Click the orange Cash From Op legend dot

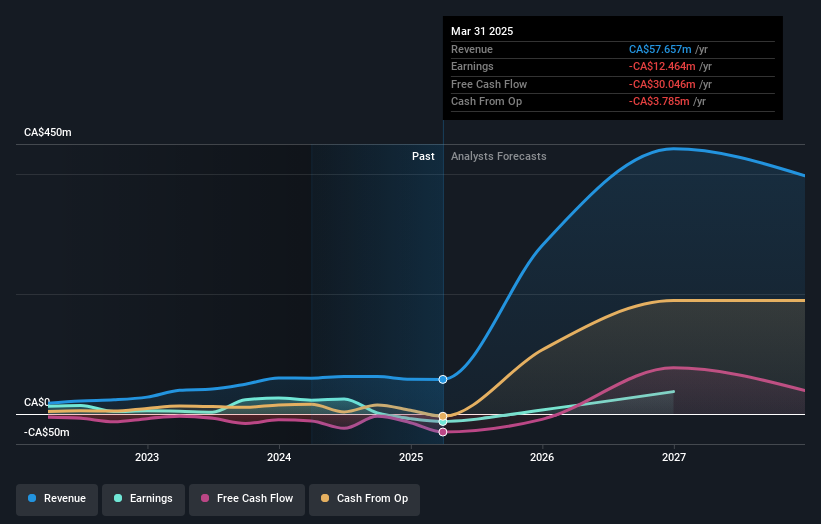point(325,498)
